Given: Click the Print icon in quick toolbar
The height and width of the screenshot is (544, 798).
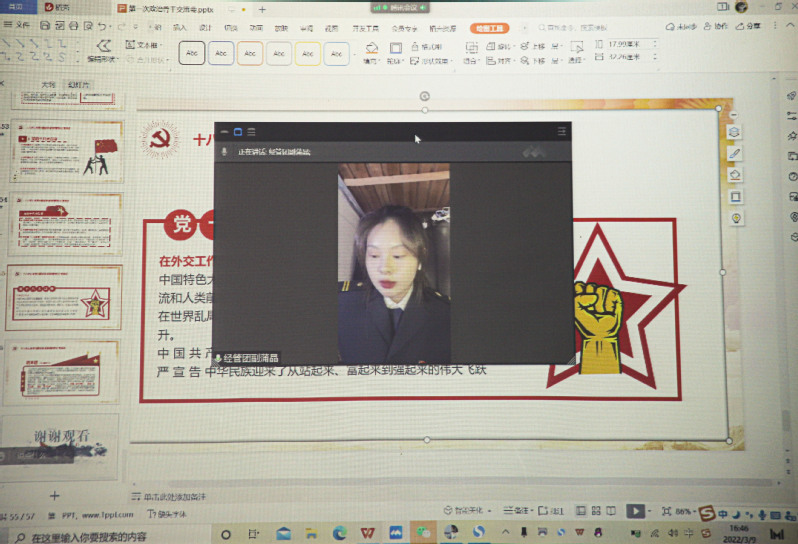Looking at the screenshot, I should 74,25.
